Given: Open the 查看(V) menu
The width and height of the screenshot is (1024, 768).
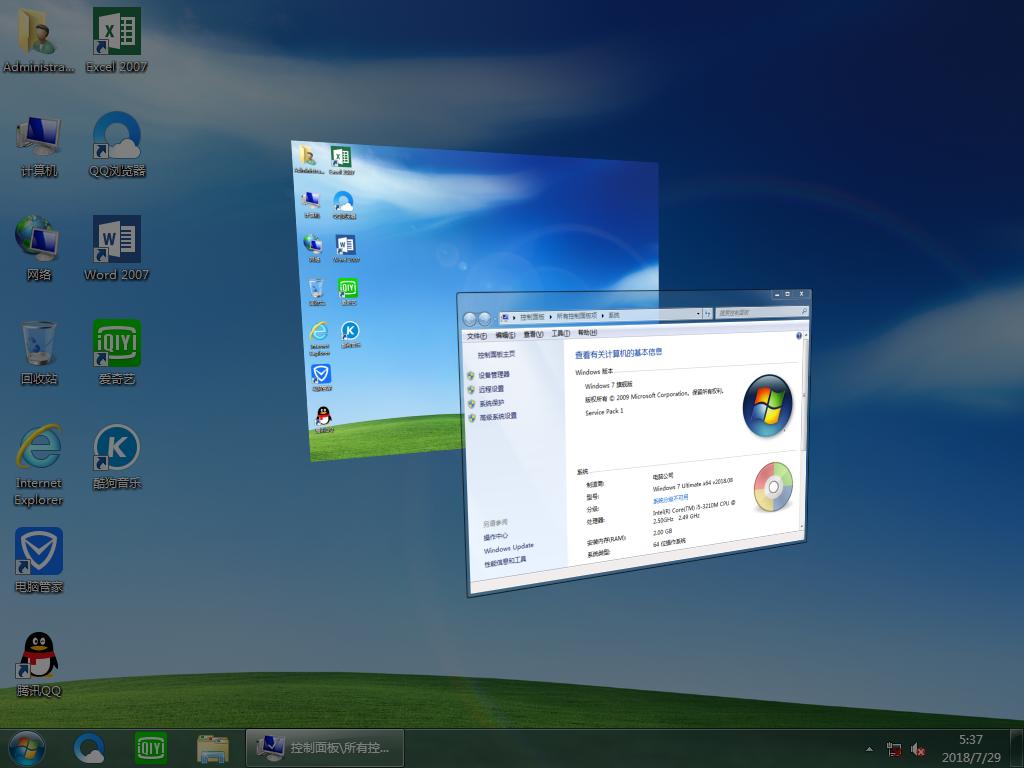Looking at the screenshot, I should 533,334.
